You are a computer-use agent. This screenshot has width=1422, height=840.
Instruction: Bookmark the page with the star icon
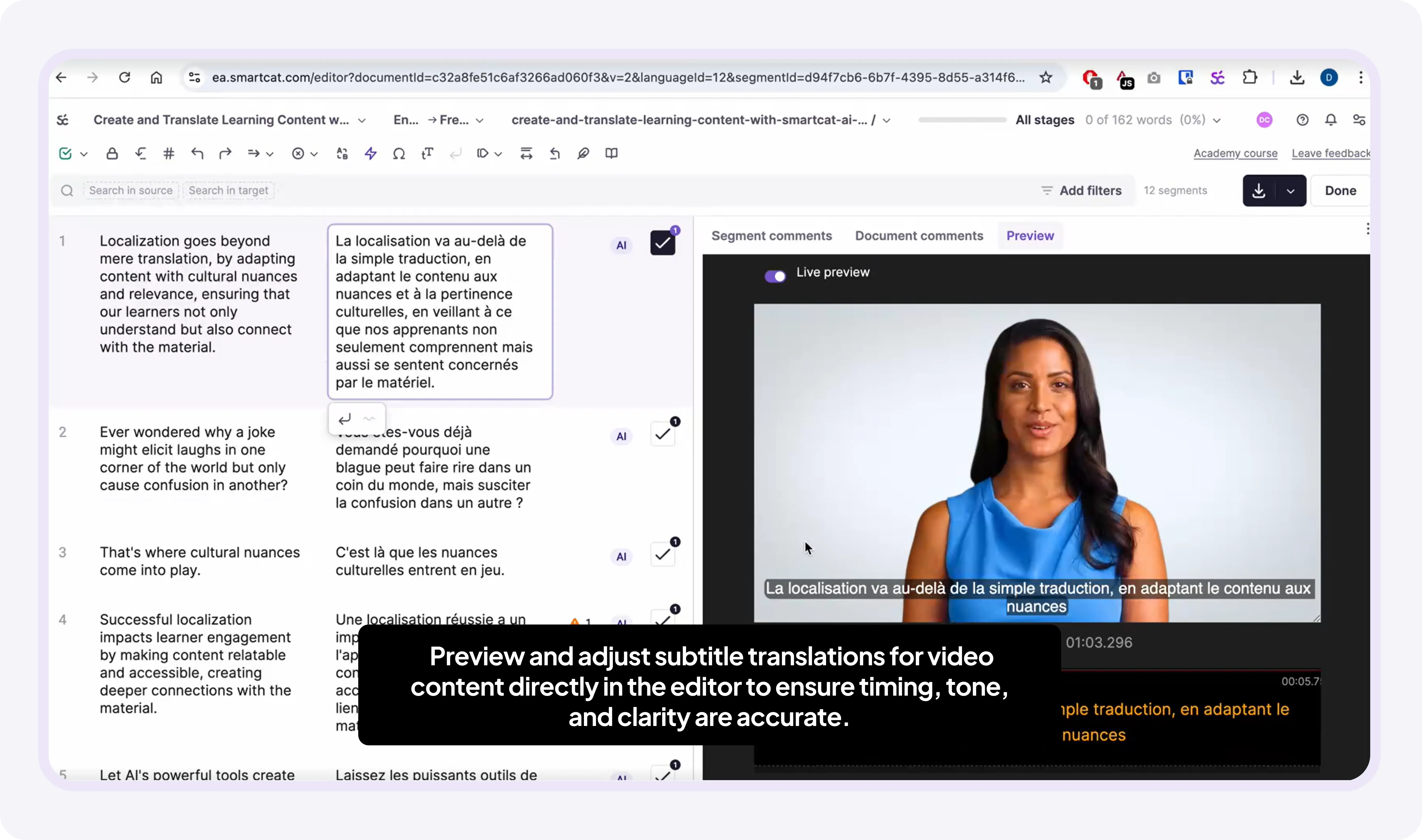click(1046, 78)
